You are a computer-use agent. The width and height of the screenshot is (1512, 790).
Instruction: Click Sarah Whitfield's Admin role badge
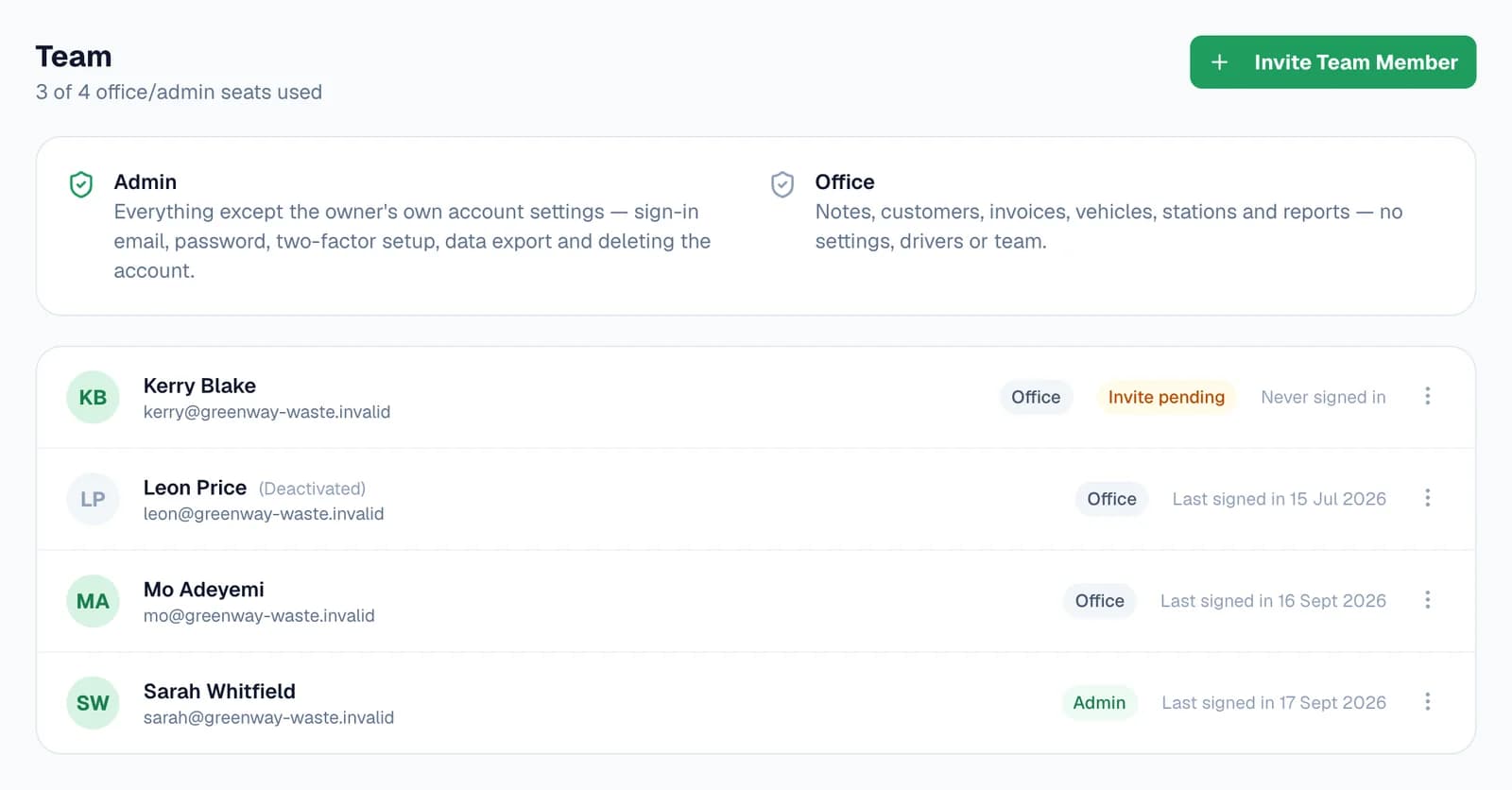pos(1099,703)
